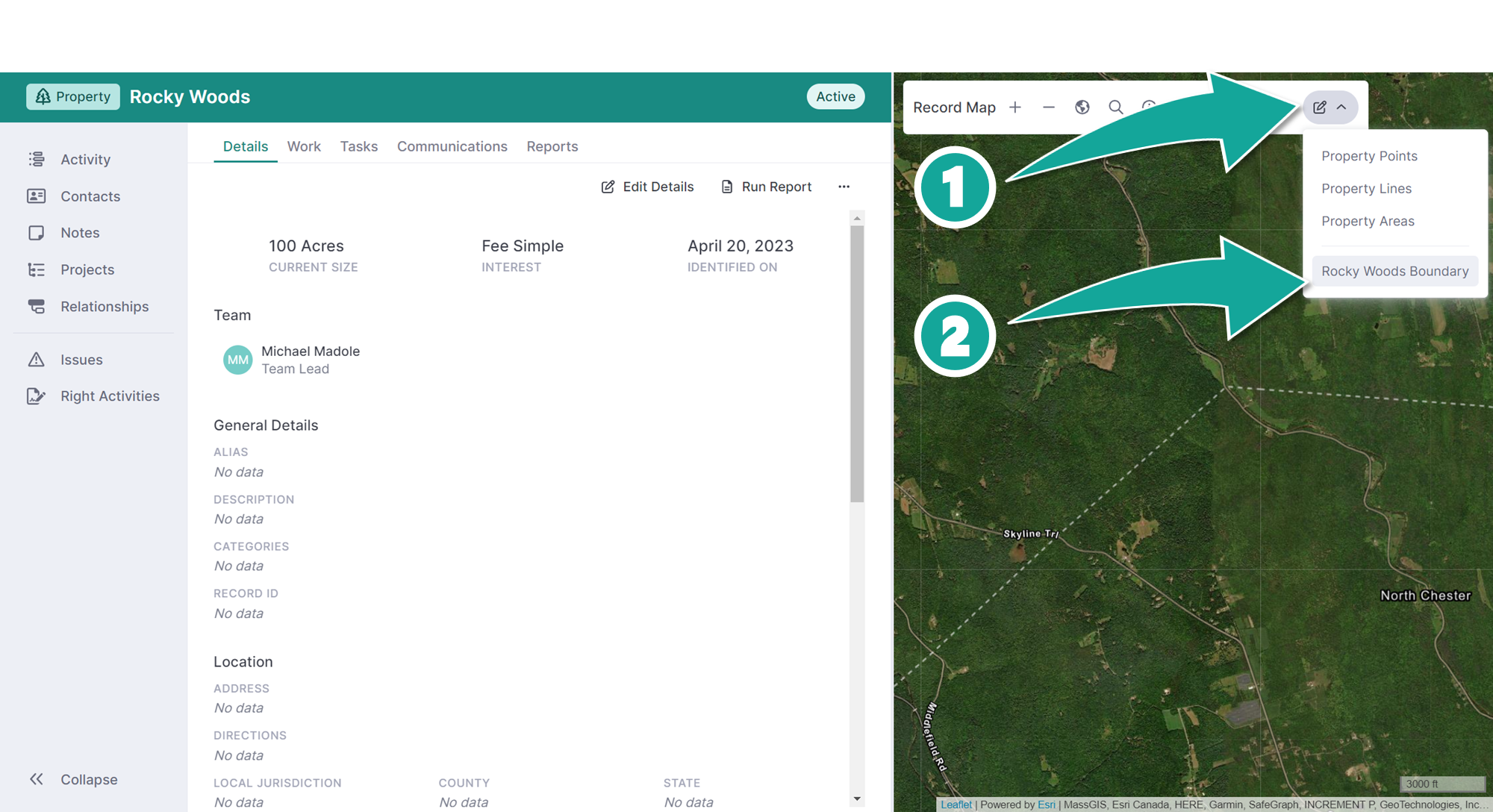Click the Leaflet attribution link

pyautogui.click(x=956, y=804)
